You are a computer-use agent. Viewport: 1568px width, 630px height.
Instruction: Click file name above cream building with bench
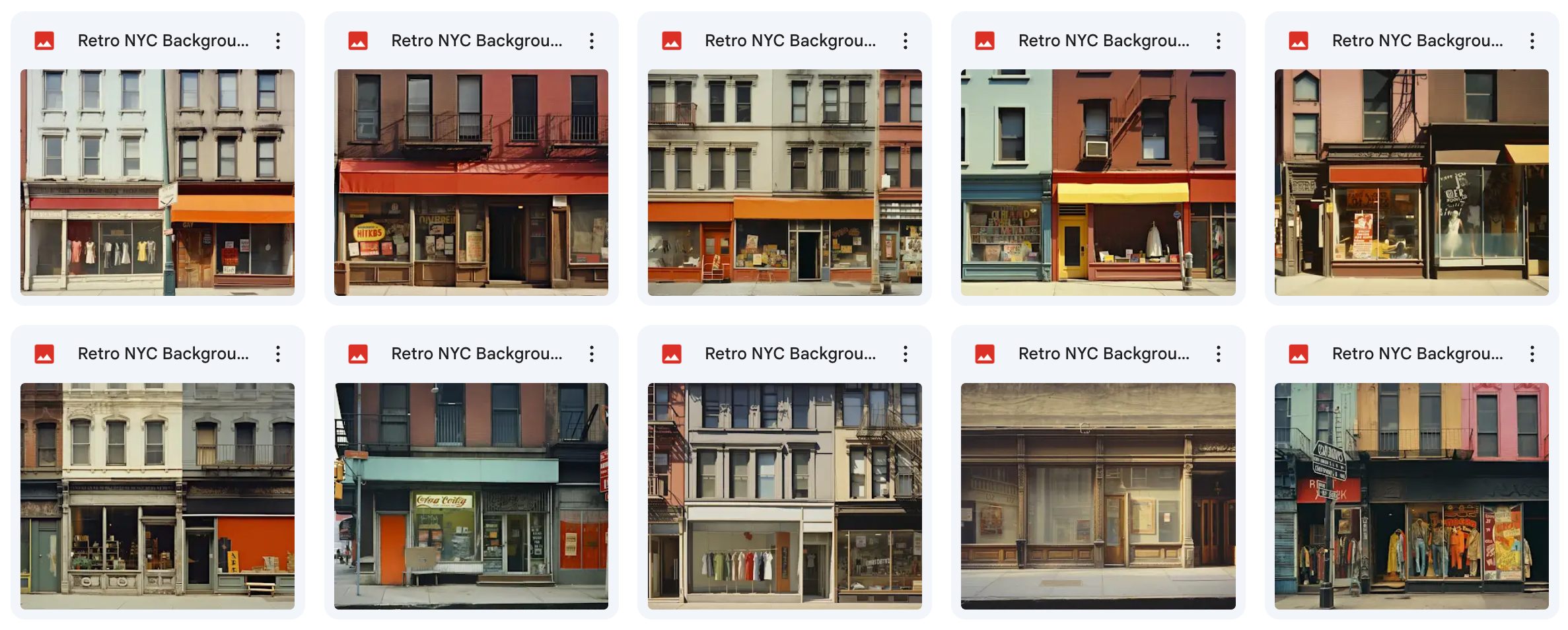point(163,354)
